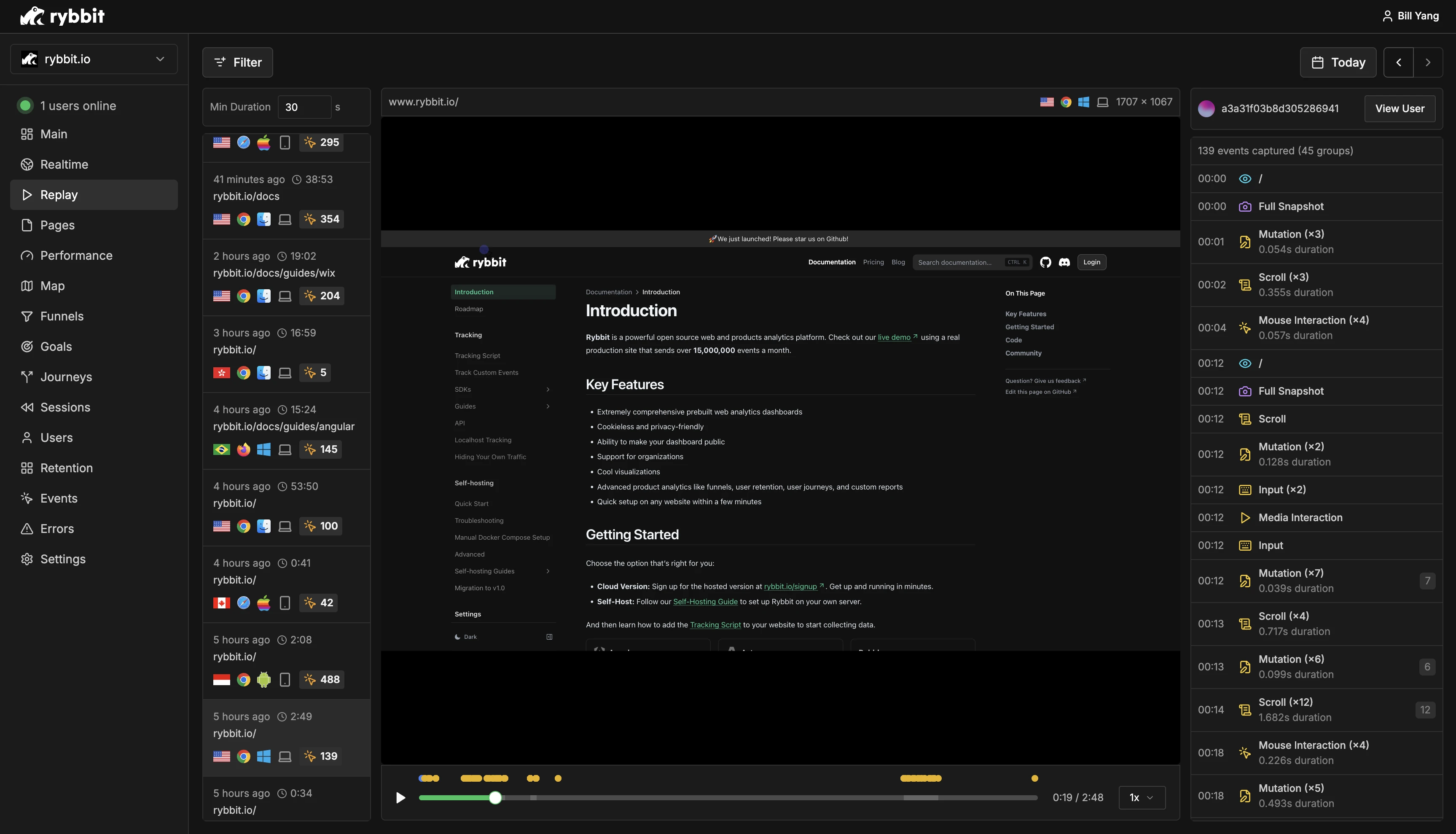1456x834 pixels.
Task: Go to next day with right chevron
Action: [x=1428, y=62]
